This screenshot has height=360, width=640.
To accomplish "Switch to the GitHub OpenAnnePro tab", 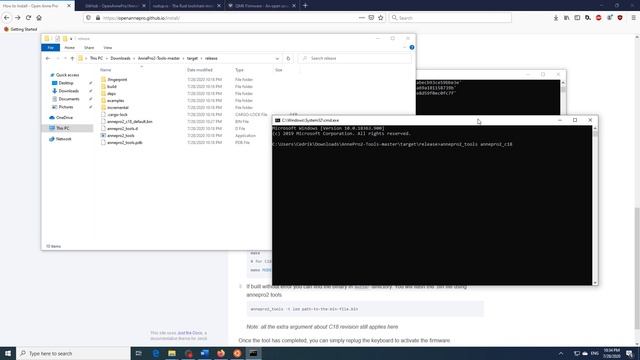I will pos(111,6).
